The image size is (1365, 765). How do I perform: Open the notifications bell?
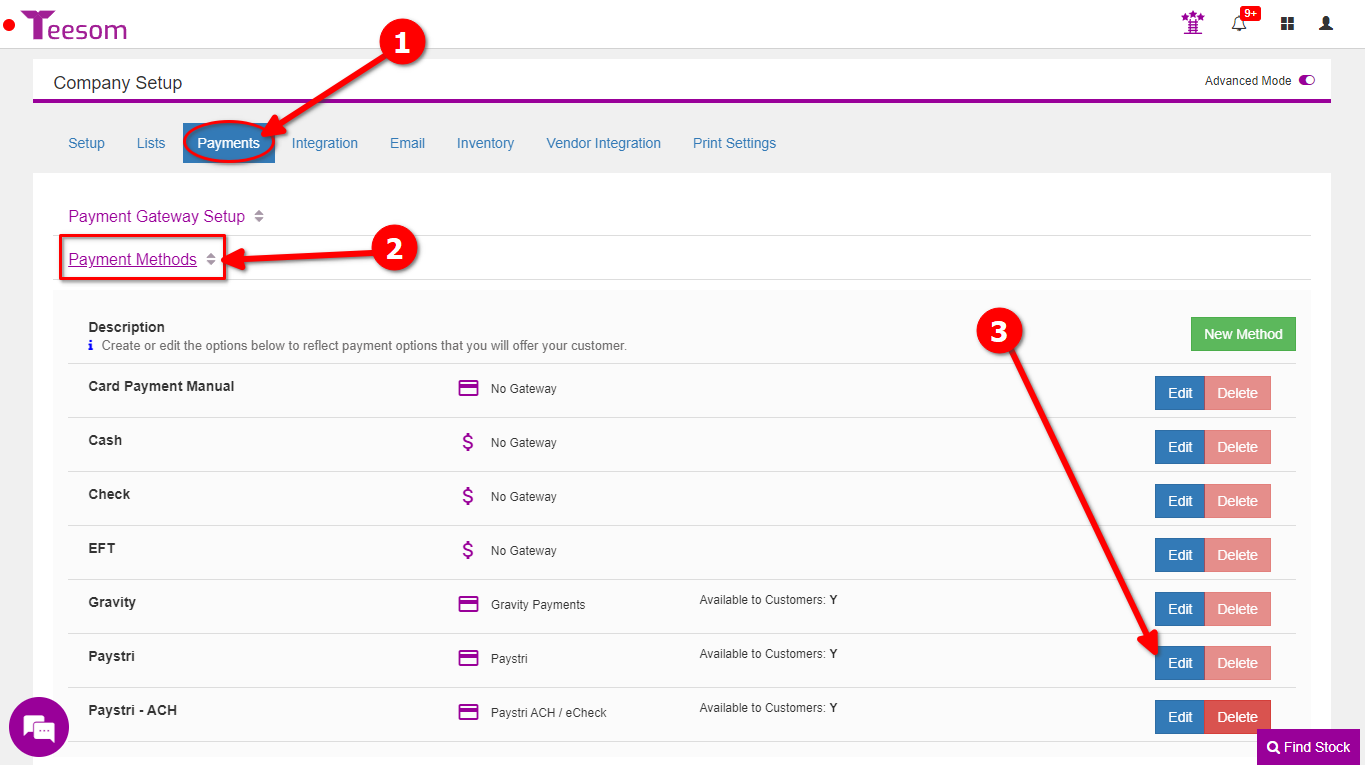tap(1240, 23)
